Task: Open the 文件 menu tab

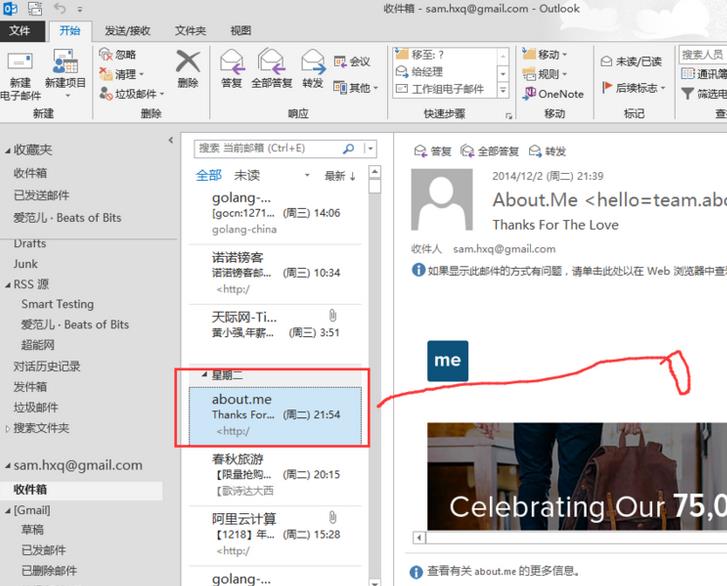Action: (x=20, y=31)
